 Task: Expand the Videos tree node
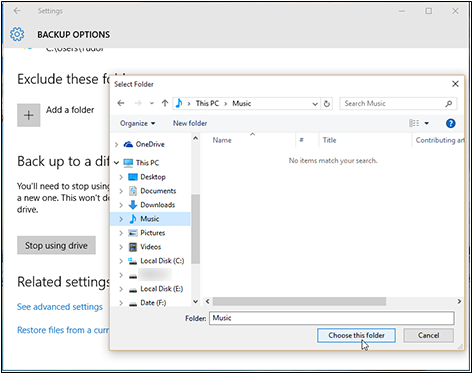click(121, 247)
